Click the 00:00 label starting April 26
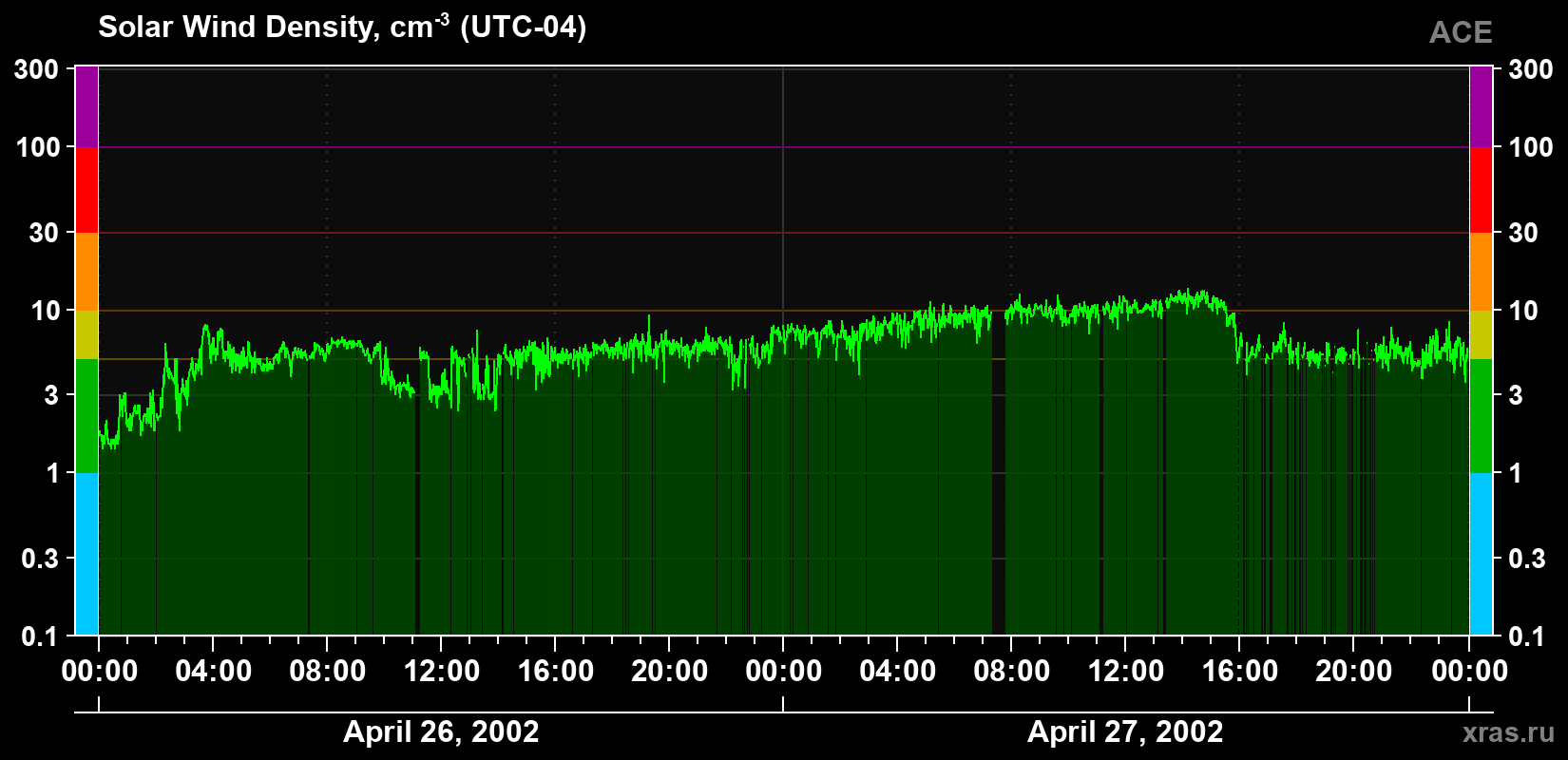1568x760 pixels. 99,672
